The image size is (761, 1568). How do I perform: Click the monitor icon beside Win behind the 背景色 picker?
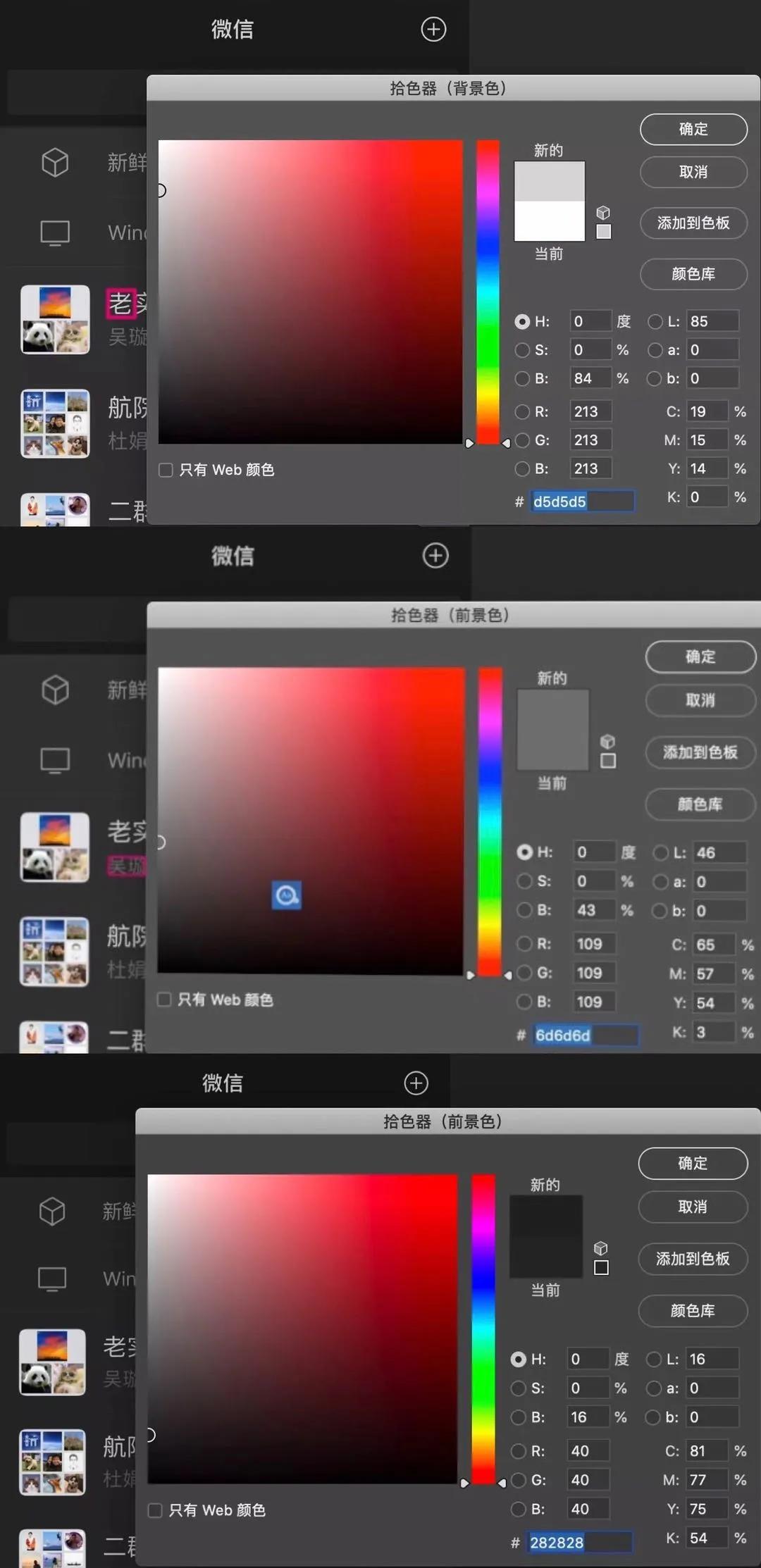(55, 232)
